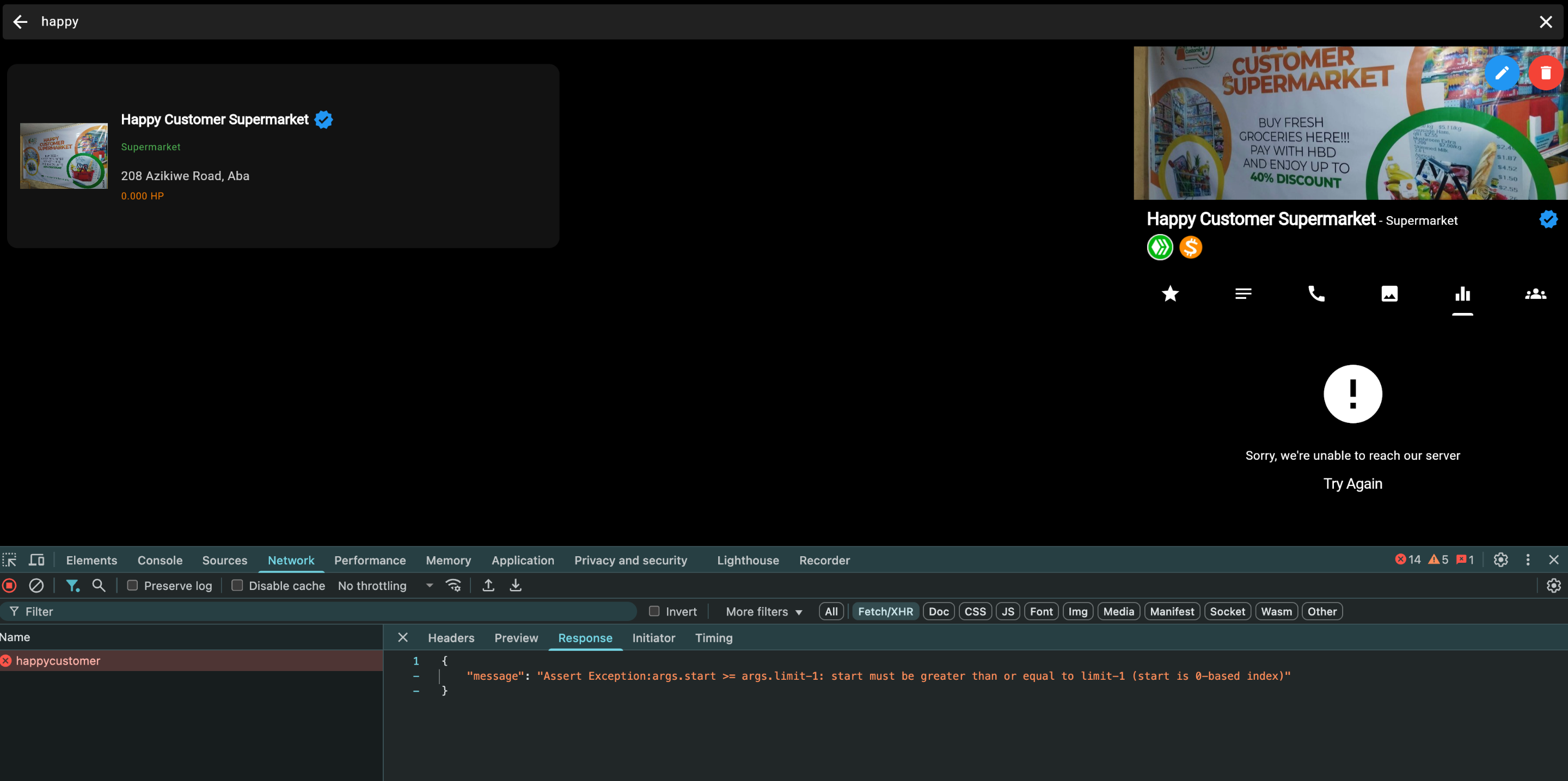Select the Fetch/XHR filter
This screenshot has width=1568, height=781.
point(885,612)
